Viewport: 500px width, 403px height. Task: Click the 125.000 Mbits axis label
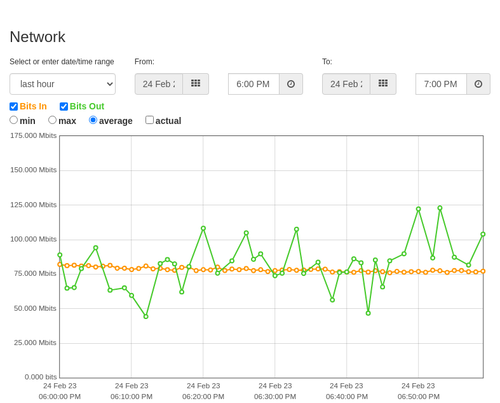tap(33, 205)
